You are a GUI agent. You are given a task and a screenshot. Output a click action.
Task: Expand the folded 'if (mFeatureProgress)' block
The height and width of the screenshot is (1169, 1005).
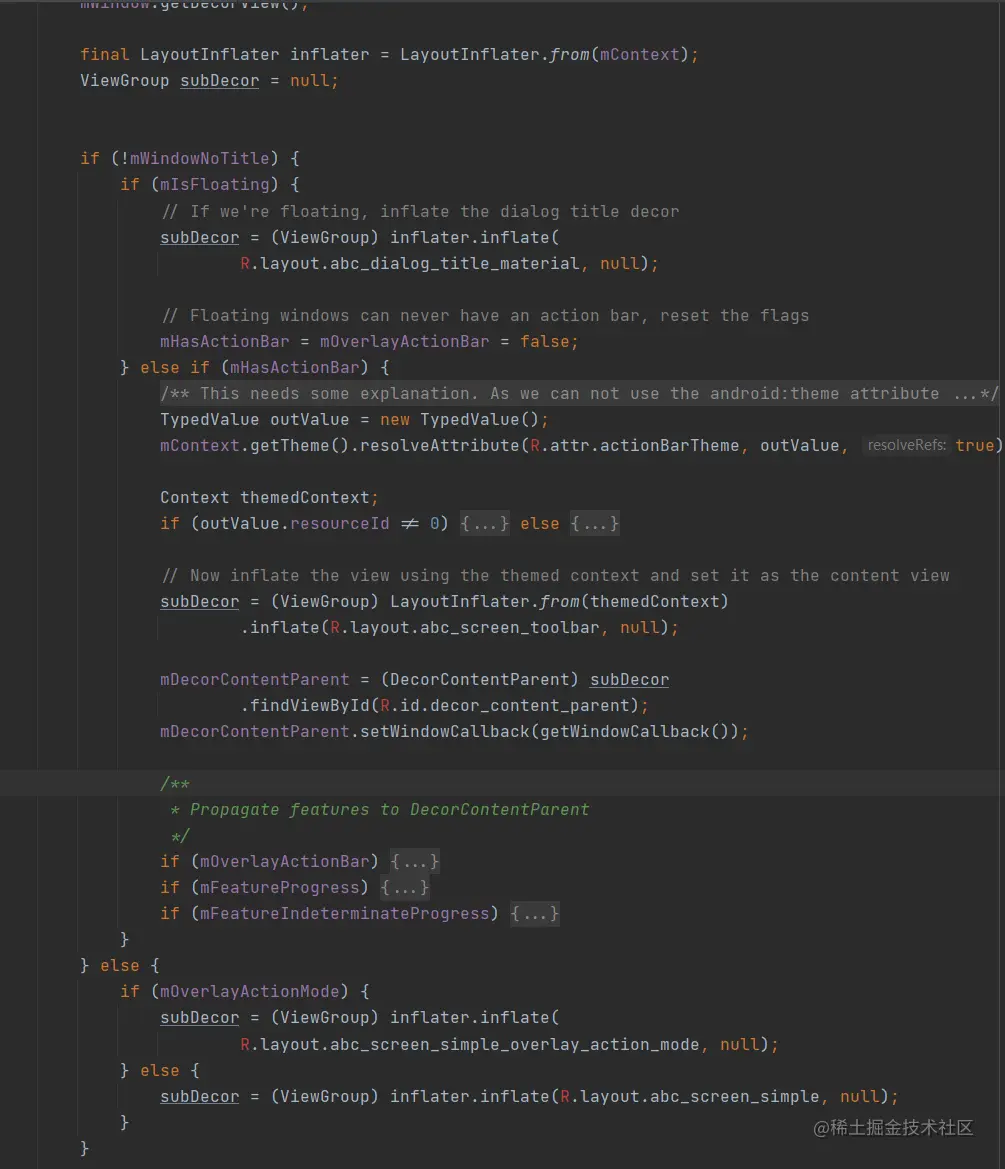click(x=404, y=887)
